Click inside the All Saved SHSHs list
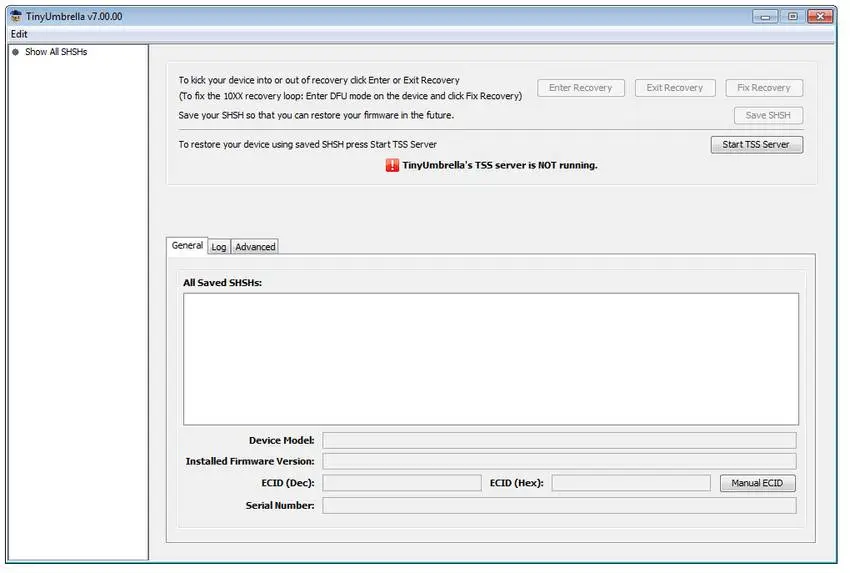 pyautogui.click(x=491, y=359)
